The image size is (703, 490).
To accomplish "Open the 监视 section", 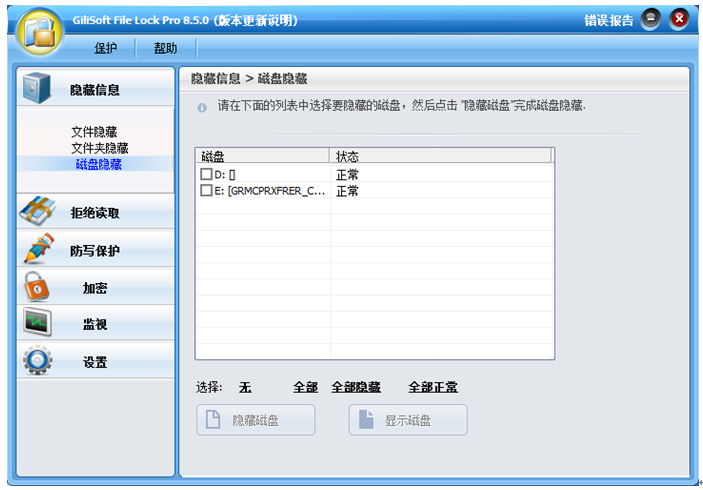I will click(x=95, y=324).
